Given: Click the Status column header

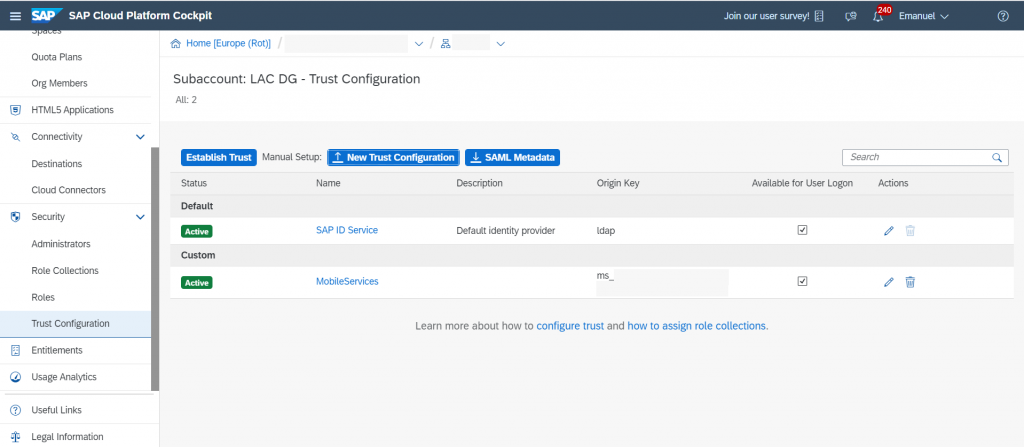Looking at the screenshot, I should click(194, 183).
